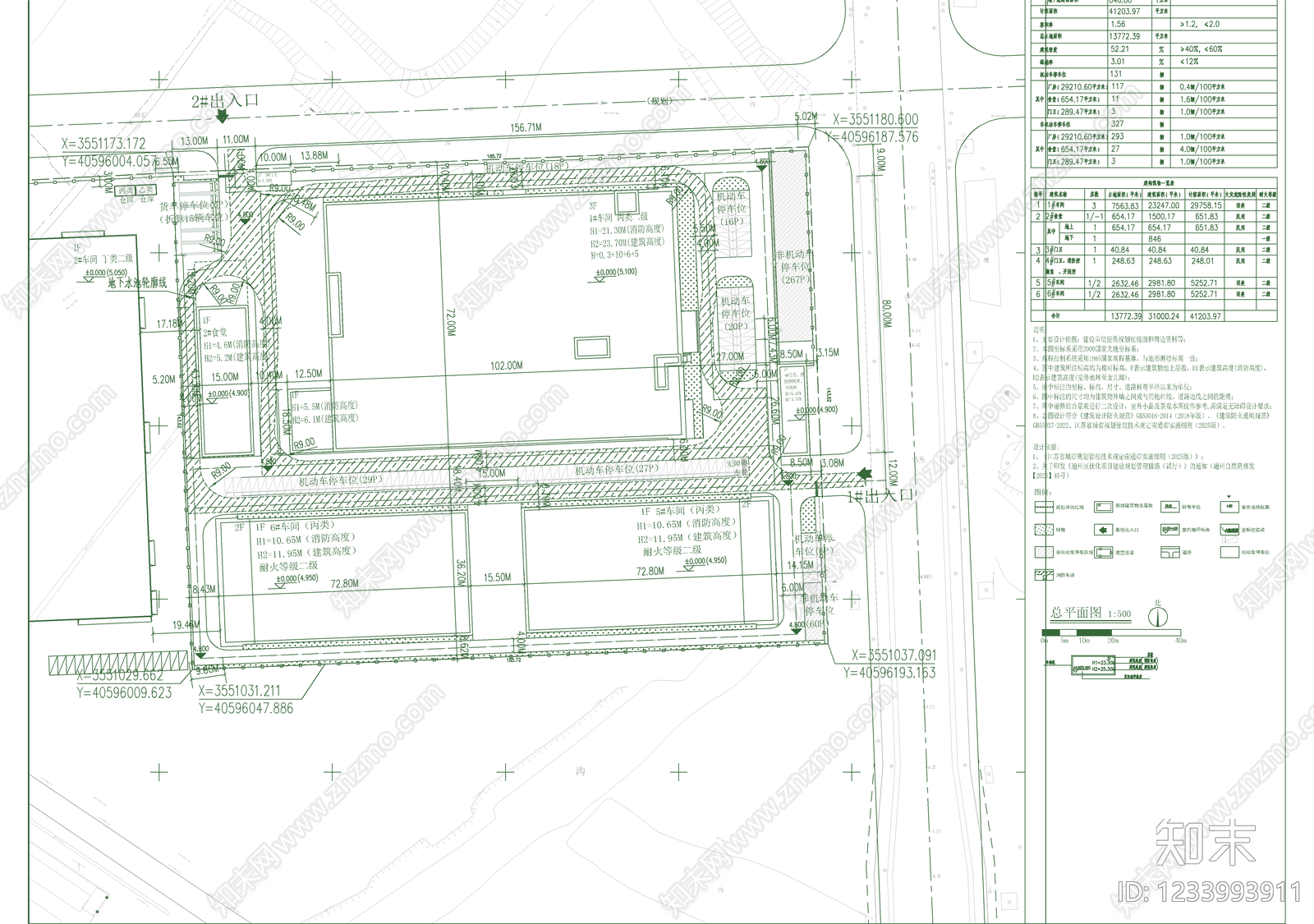
Task: Select table value 1.56 plot ratio
Action: point(1118,25)
